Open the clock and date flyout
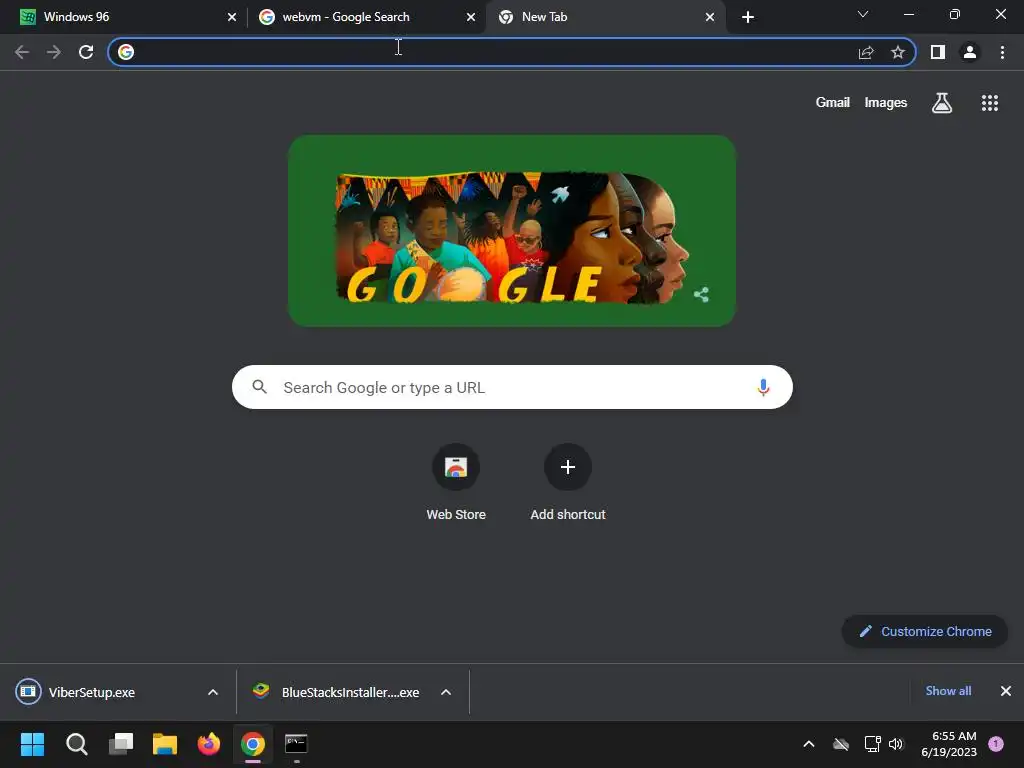 (x=949, y=744)
